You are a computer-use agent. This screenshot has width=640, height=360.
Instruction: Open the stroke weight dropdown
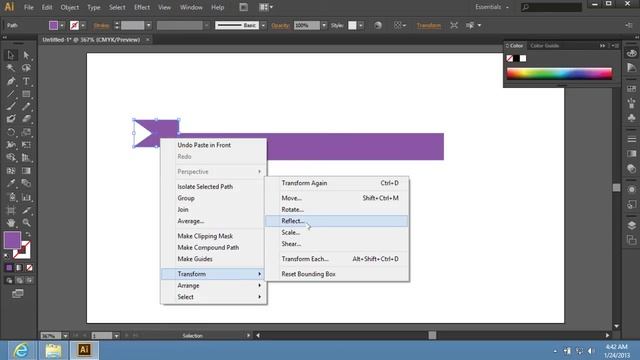pos(149,25)
